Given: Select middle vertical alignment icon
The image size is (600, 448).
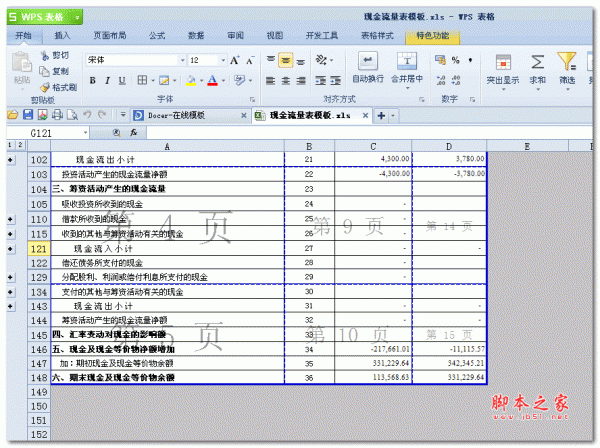Looking at the screenshot, I should tap(285, 60).
